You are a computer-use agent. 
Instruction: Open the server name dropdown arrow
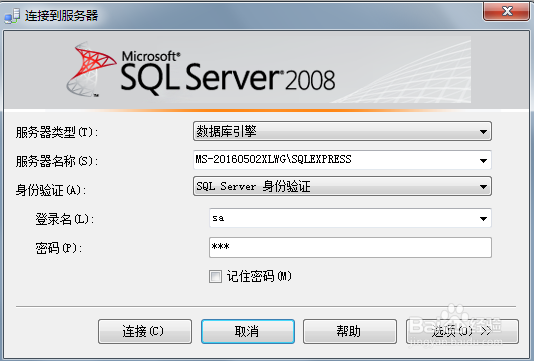point(483,160)
